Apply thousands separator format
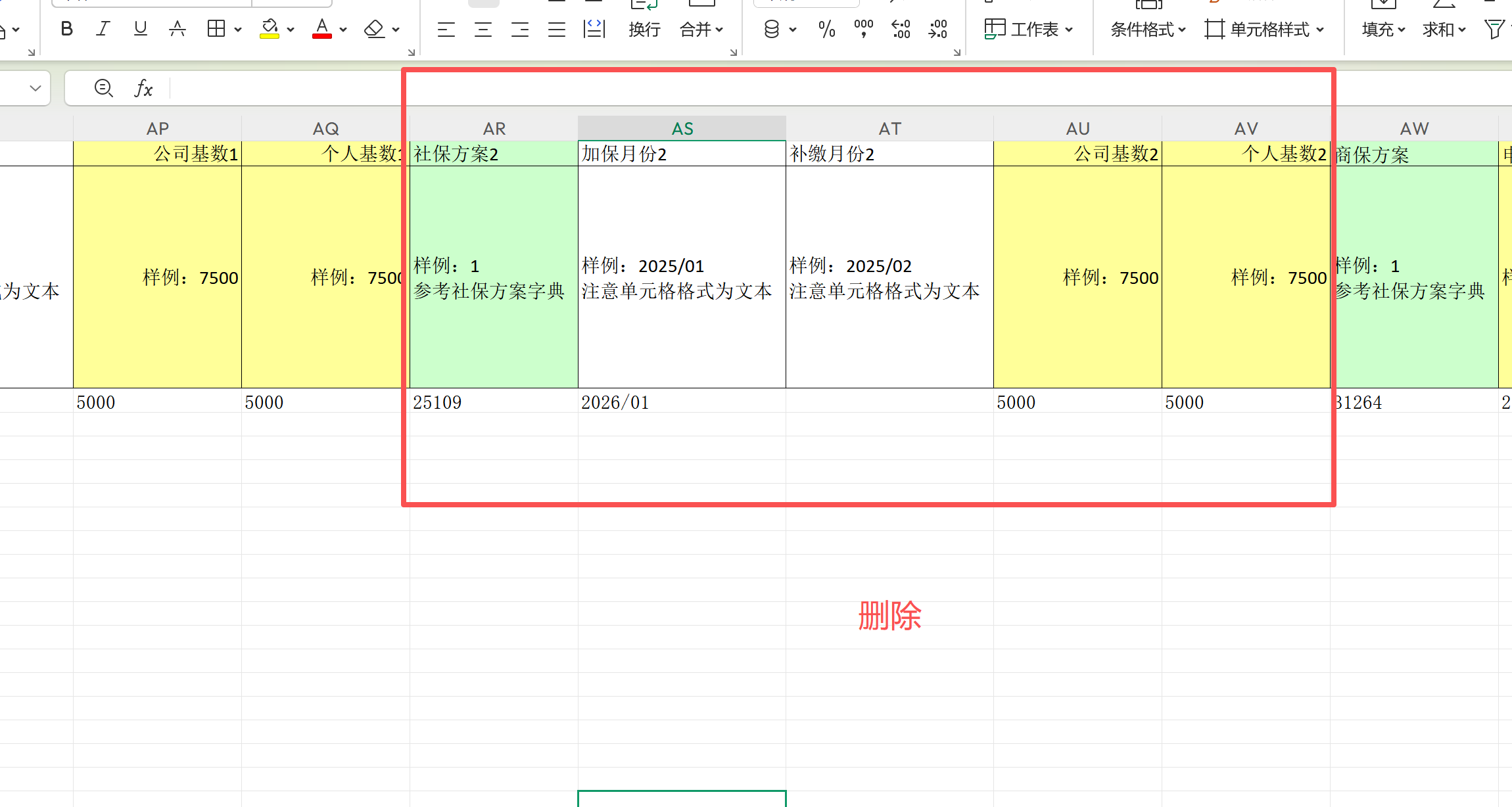 tap(864, 29)
